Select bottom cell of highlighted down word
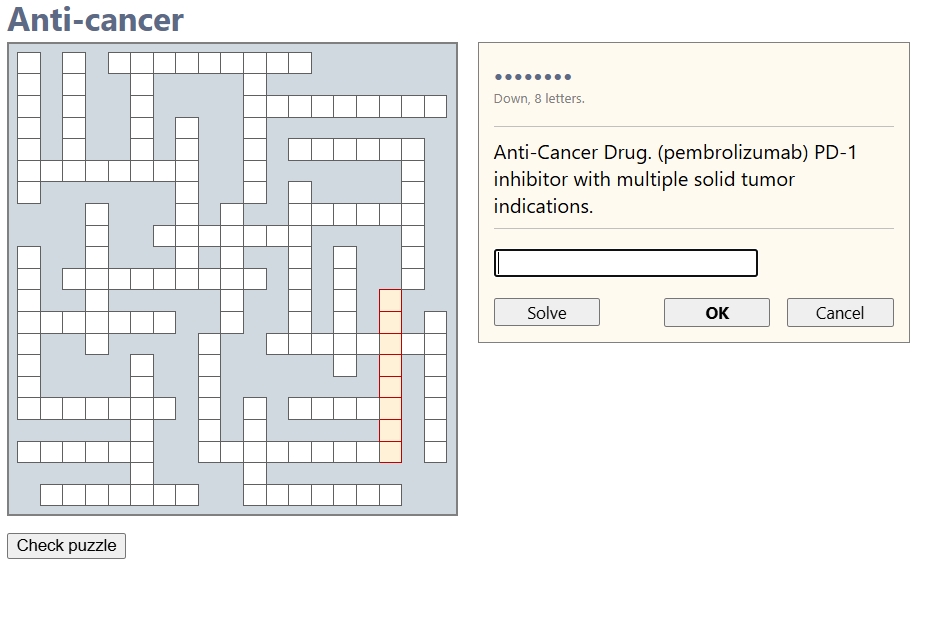 tap(390, 452)
